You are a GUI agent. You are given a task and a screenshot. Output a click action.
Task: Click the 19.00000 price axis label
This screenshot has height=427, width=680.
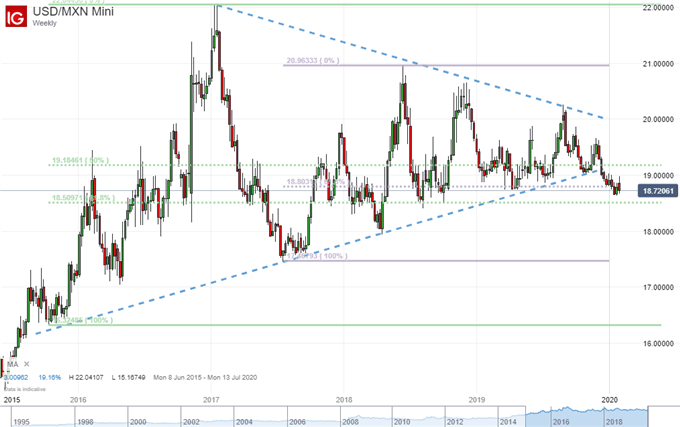(x=657, y=176)
